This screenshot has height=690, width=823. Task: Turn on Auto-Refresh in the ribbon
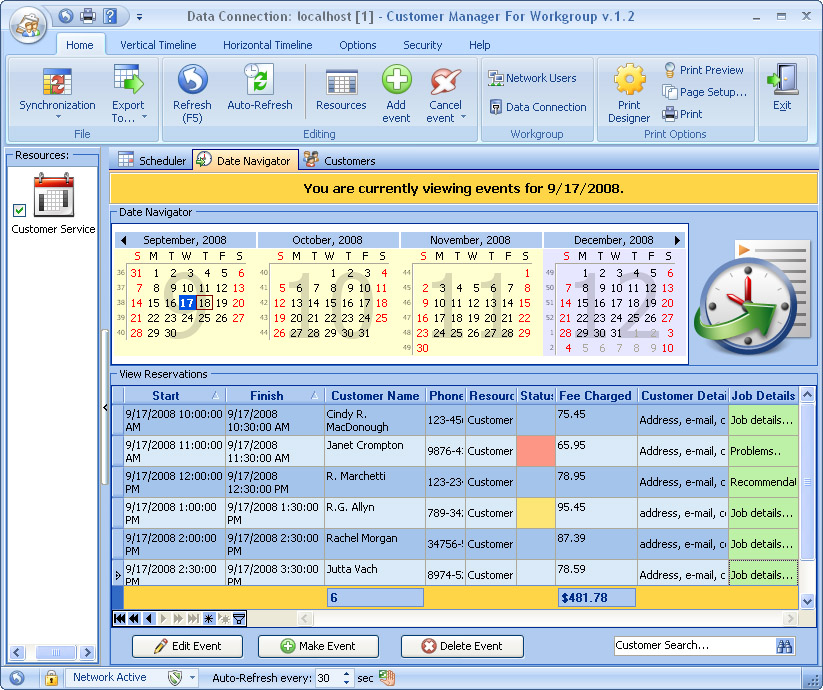[259, 80]
